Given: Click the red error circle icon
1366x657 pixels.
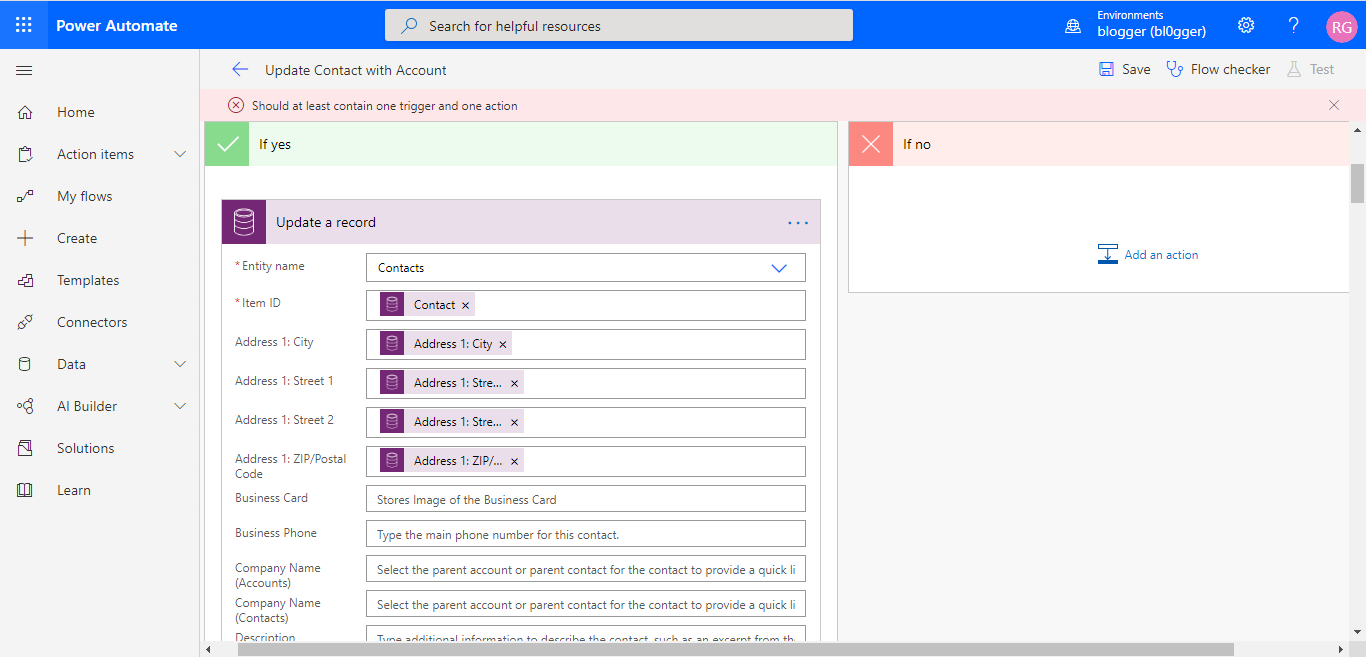Looking at the screenshot, I should pos(236,105).
